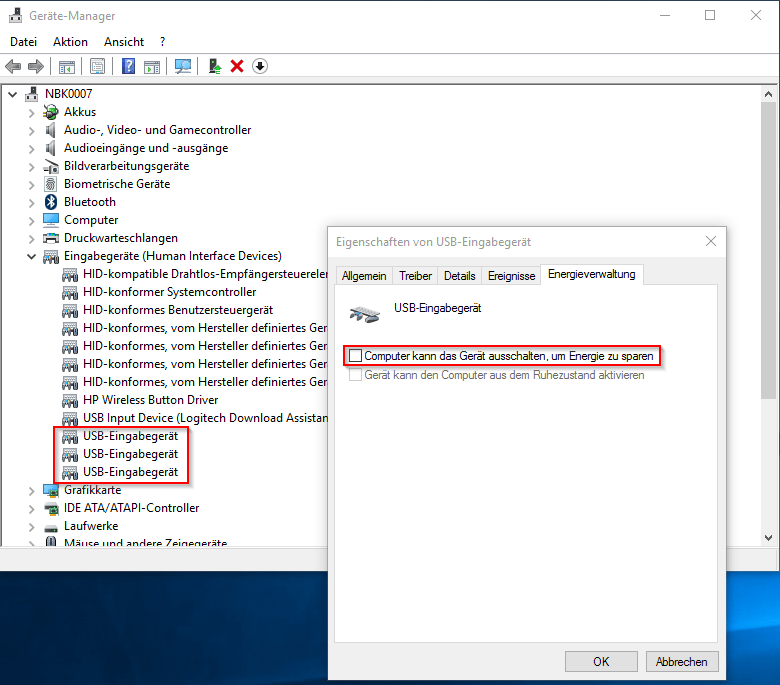Click the action pane toolbar icon
This screenshot has height=685, width=780.
pyautogui.click(x=152, y=66)
